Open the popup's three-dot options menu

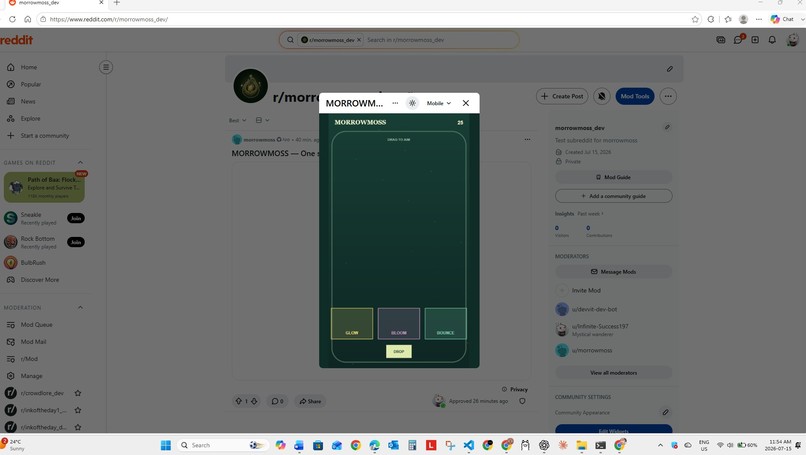[395, 103]
